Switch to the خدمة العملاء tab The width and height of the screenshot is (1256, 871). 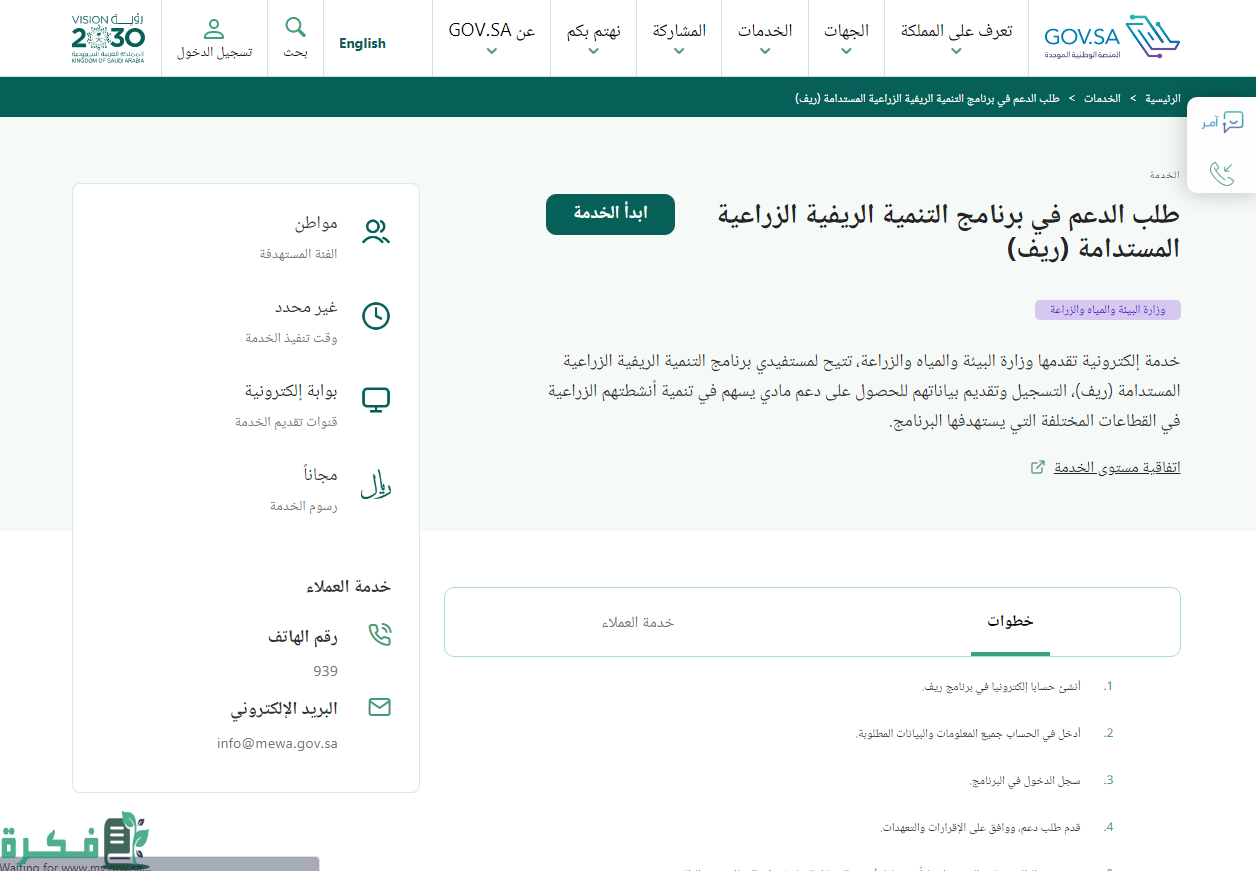coord(638,622)
